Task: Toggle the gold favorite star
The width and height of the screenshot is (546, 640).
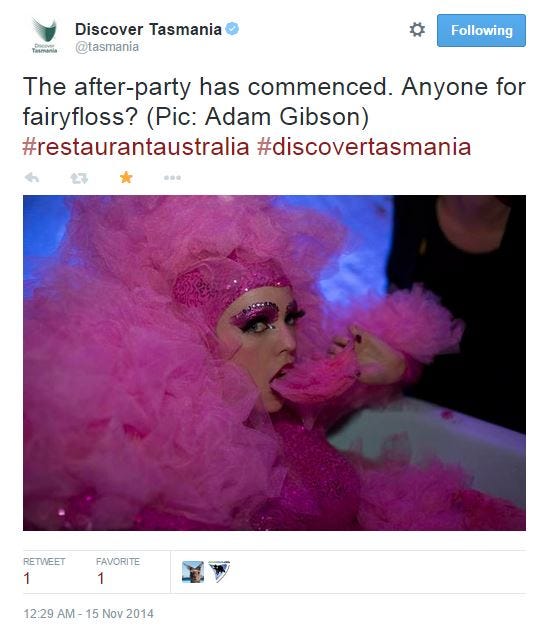Action: 126,178
